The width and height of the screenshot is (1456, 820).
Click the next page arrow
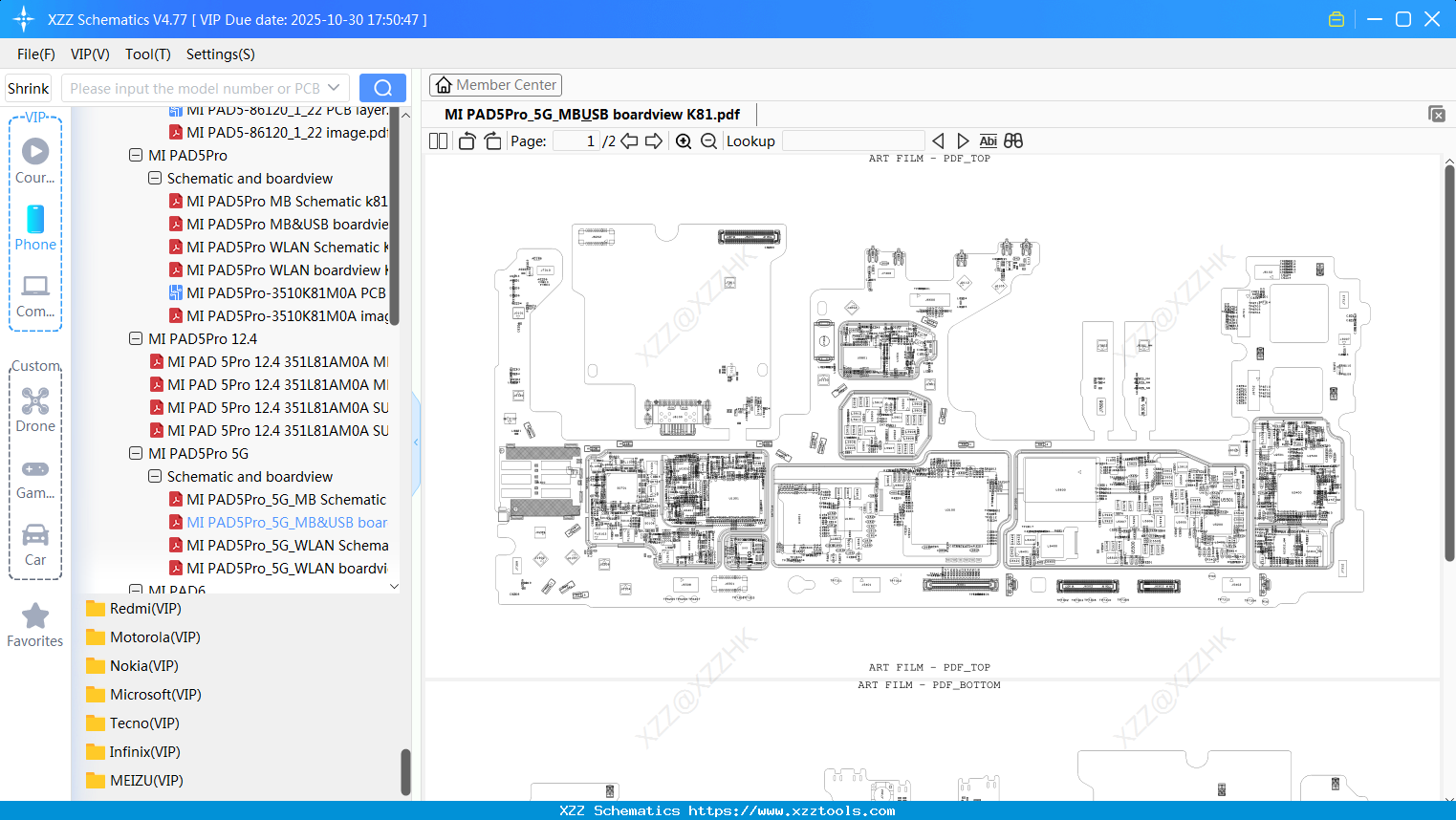[x=654, y=140]
